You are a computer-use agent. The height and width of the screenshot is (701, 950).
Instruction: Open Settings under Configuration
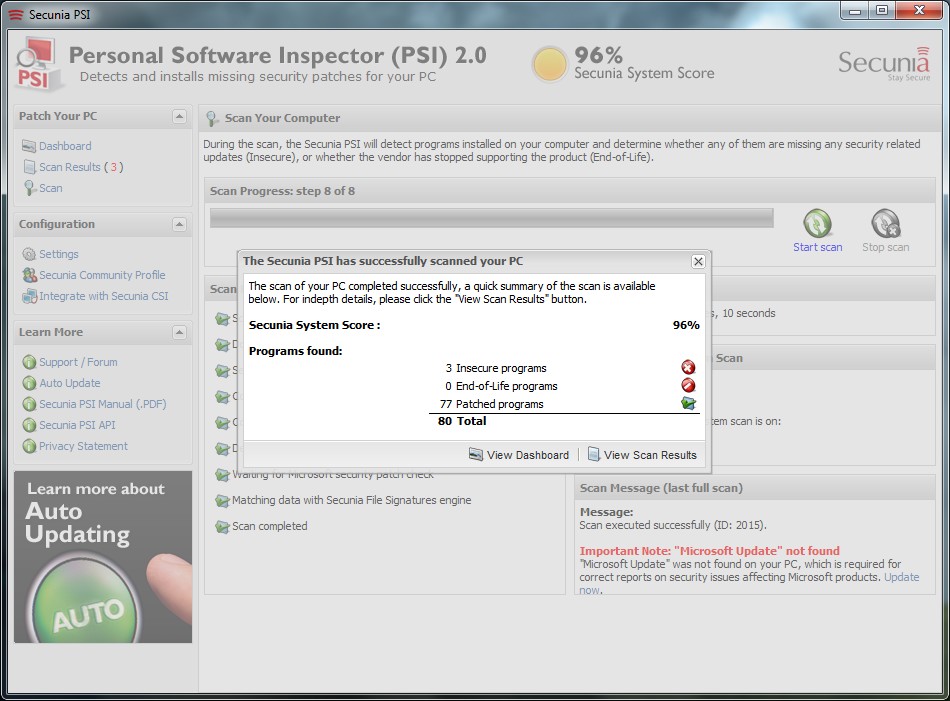tap(59, 254)
